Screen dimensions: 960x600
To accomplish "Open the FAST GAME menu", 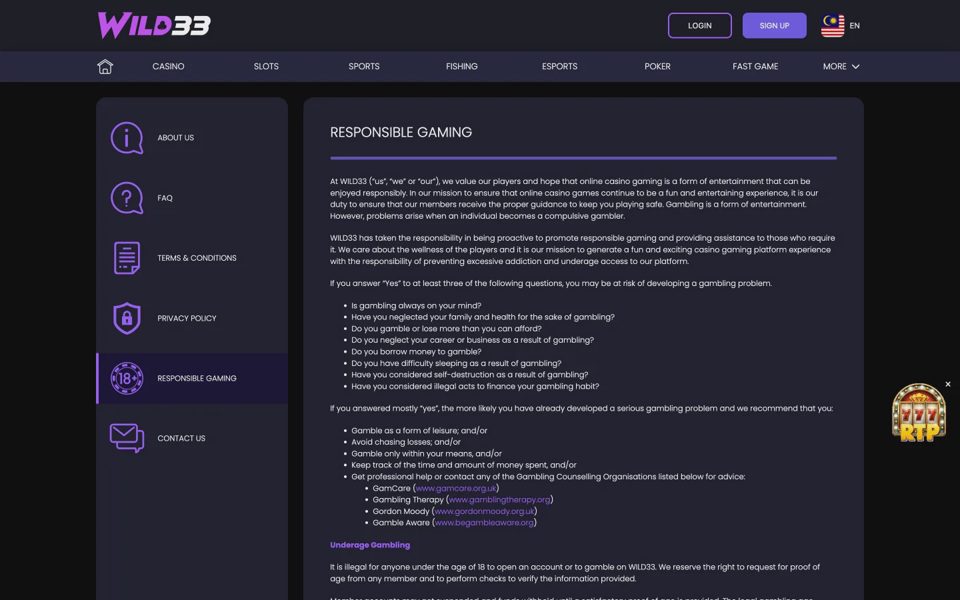I will (x=756, y=66).
